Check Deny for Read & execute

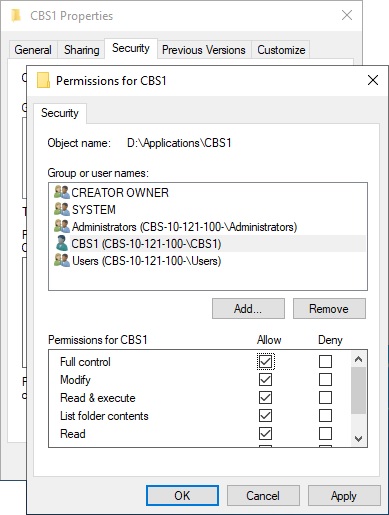coord(325,397)
